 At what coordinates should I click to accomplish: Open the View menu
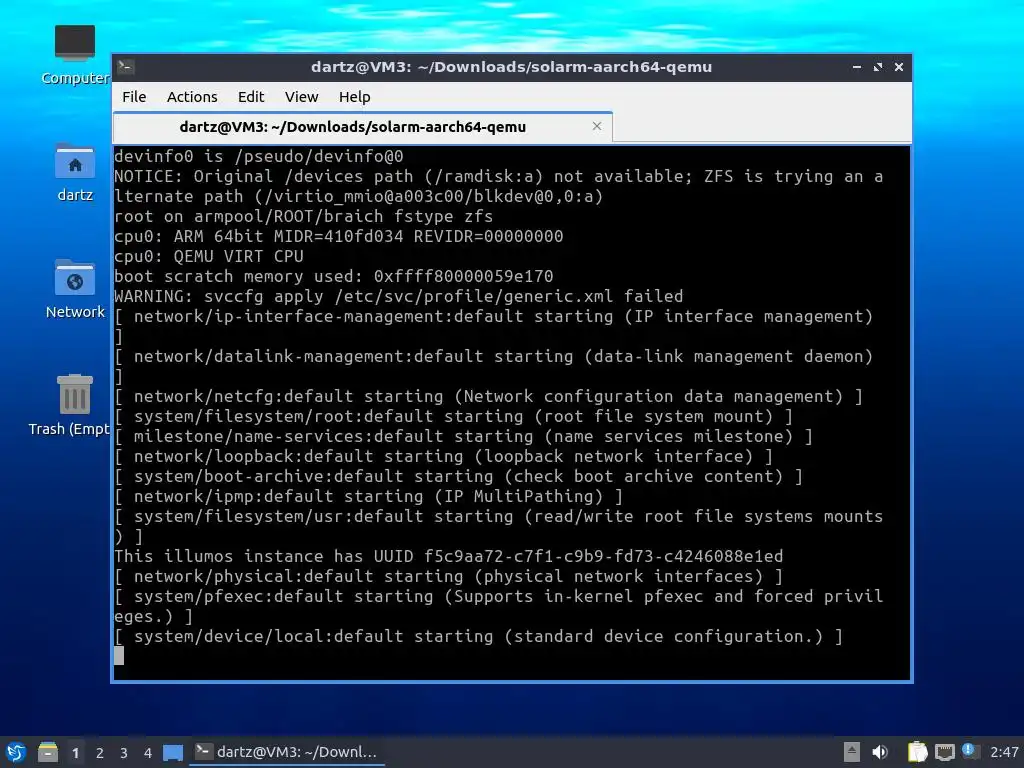(301, 97)
